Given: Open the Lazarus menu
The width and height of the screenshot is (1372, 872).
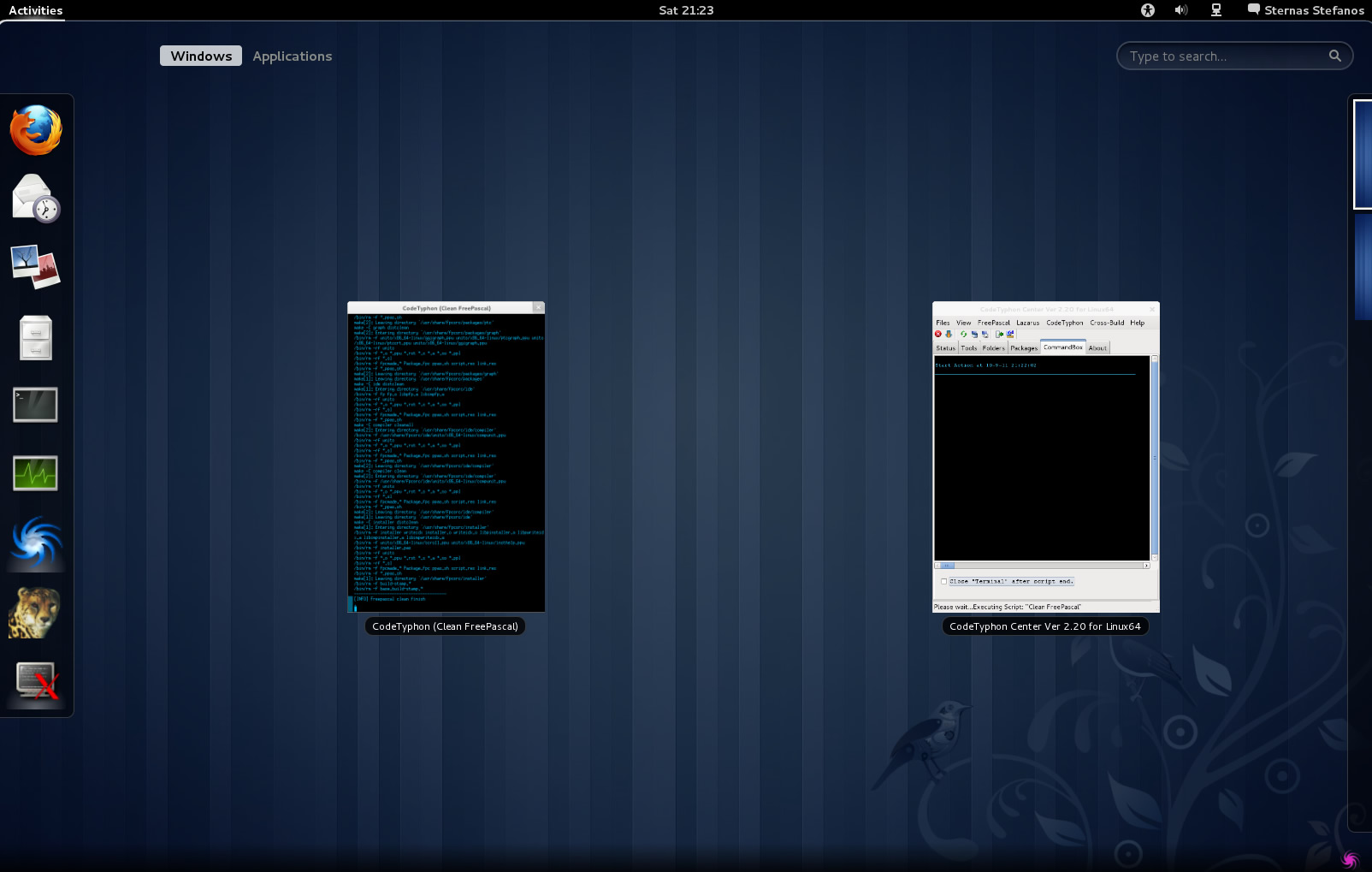Looking at the screenshot, I should tap(1027, 323).
